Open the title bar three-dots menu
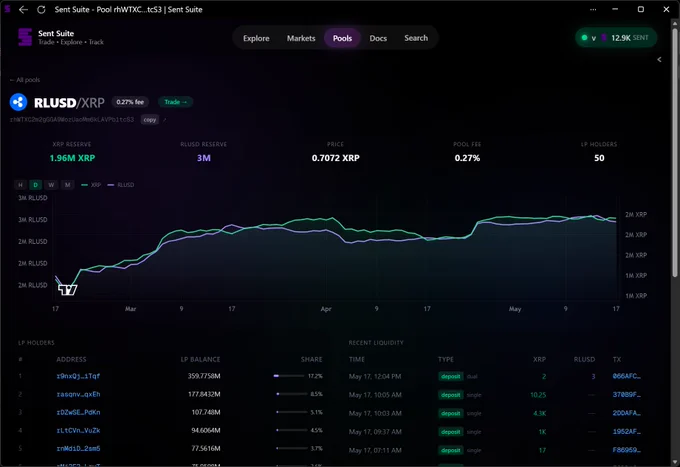This screenshot has width=680, height=467. 593,10
